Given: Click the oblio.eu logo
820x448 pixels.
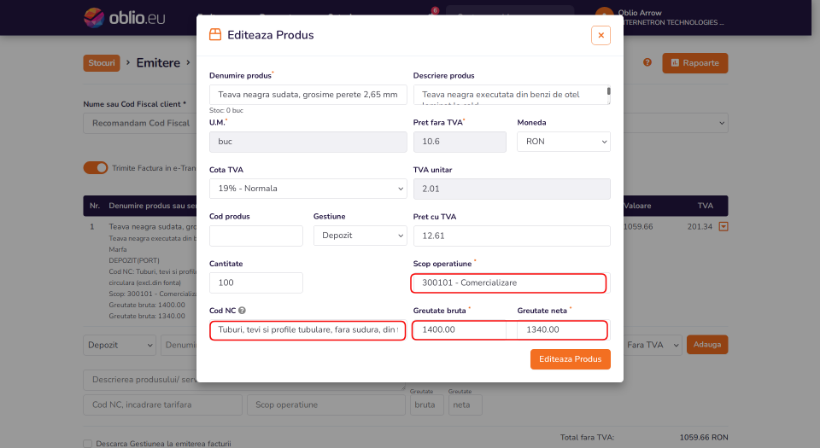Looking at the screenshot, I should [124, 18].
